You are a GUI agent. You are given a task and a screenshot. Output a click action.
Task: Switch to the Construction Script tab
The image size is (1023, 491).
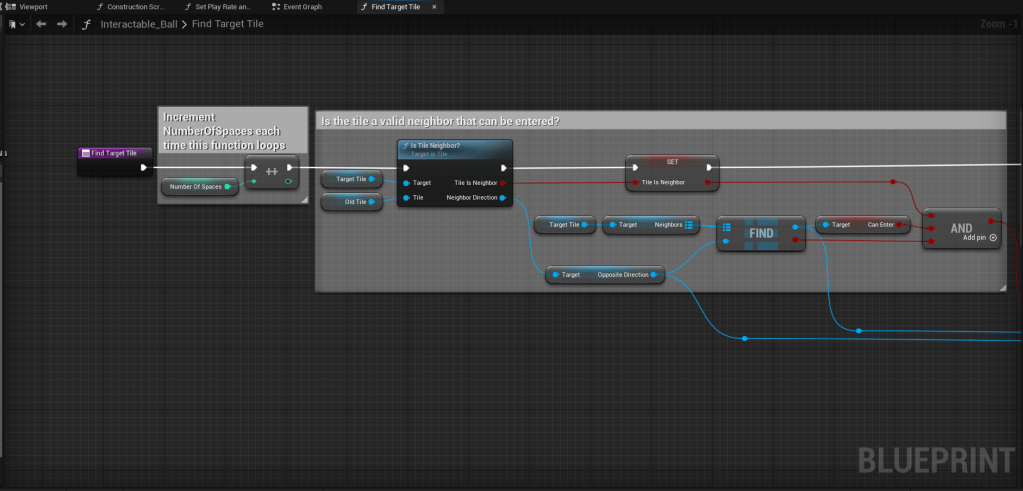click(136, 6)
